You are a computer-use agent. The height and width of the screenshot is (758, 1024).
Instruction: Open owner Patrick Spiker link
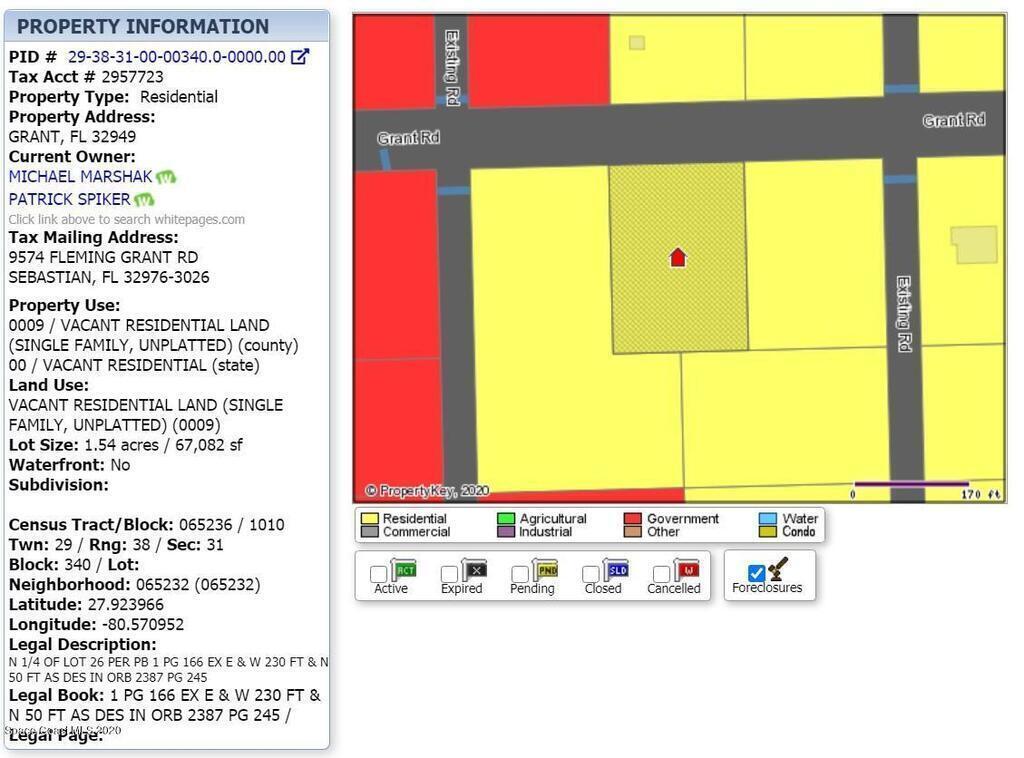click(69, 199)
